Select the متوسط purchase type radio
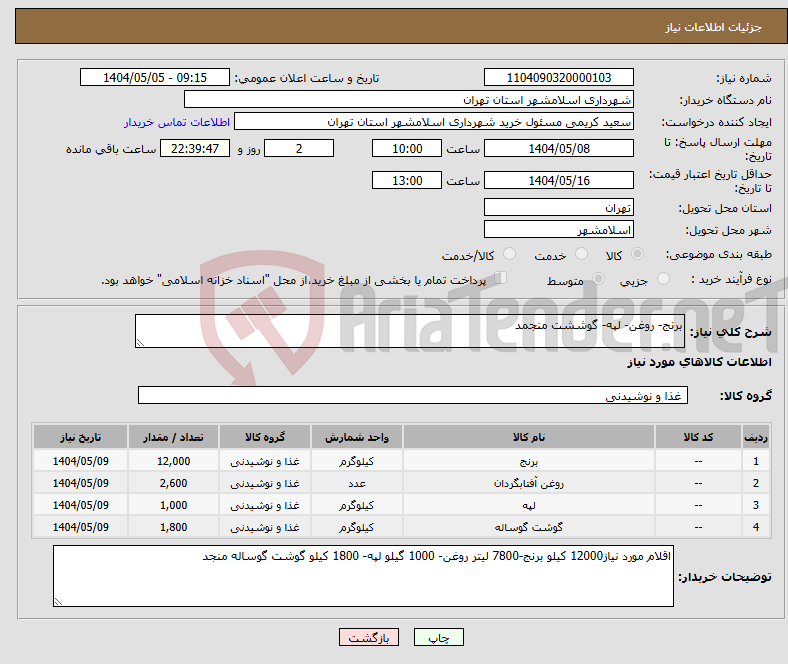788x664 pixels. tap(598, 278)
